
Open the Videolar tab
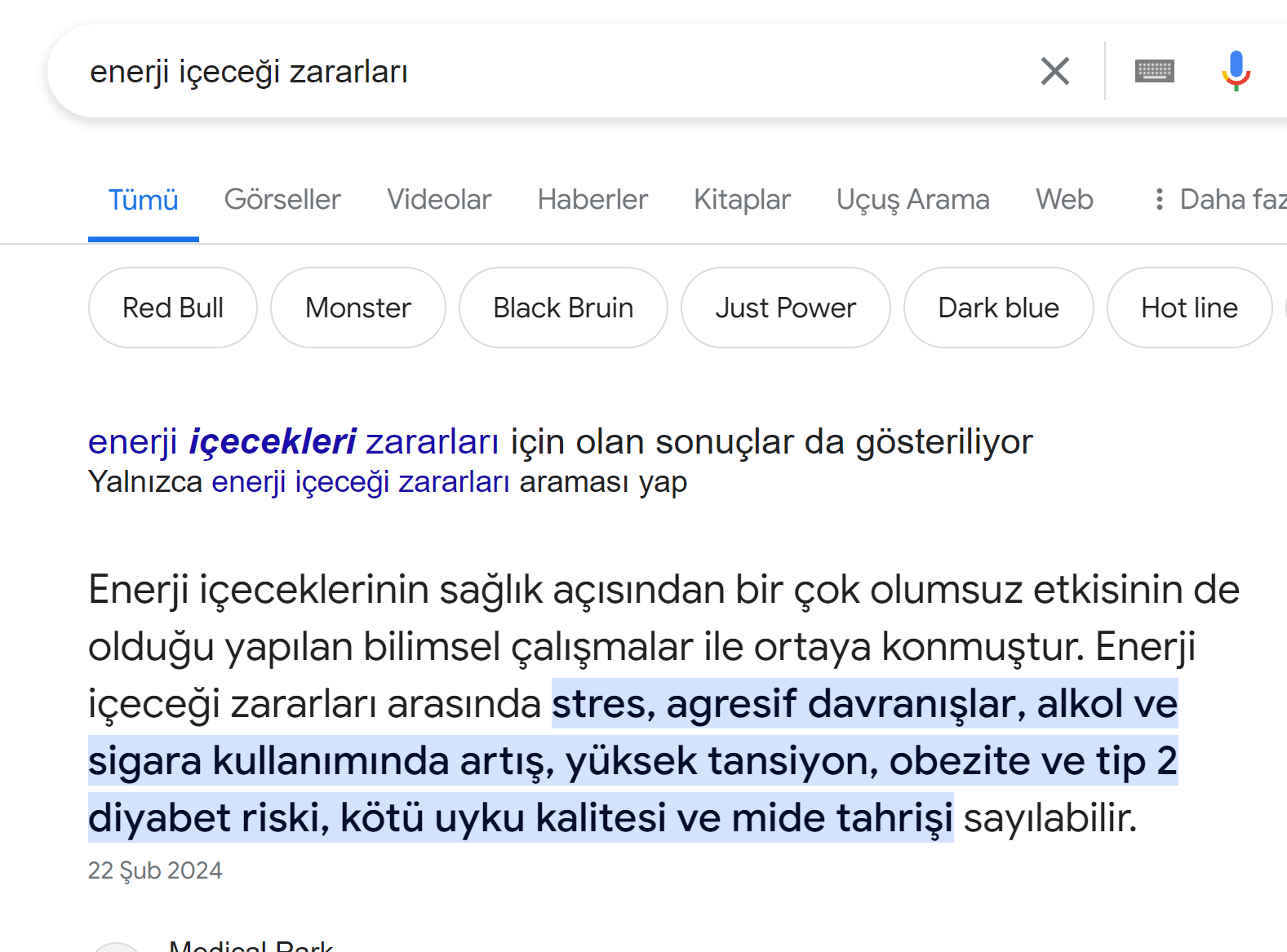[x=439, y=199]
